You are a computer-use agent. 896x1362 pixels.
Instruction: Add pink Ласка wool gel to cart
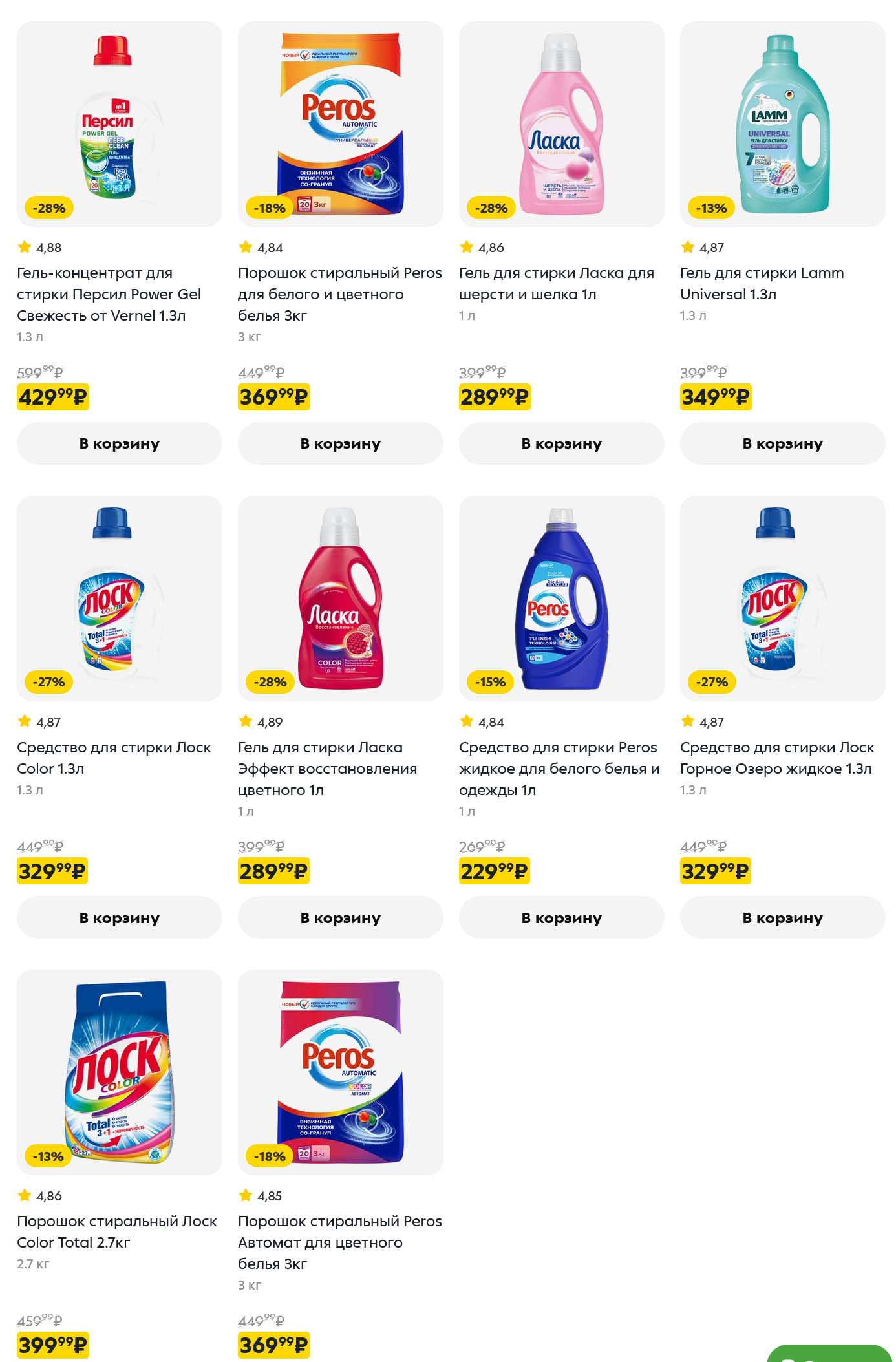click(561, 443)
